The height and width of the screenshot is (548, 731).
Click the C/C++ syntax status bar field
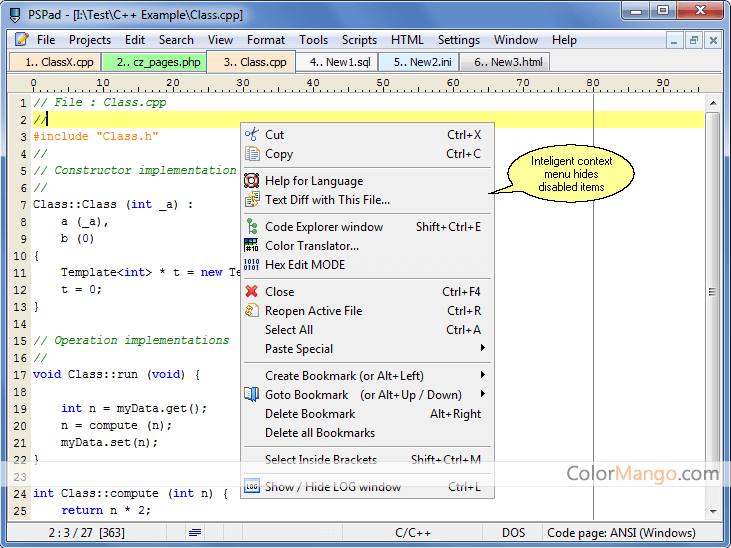pyautogui.click(x=413, y=533)
